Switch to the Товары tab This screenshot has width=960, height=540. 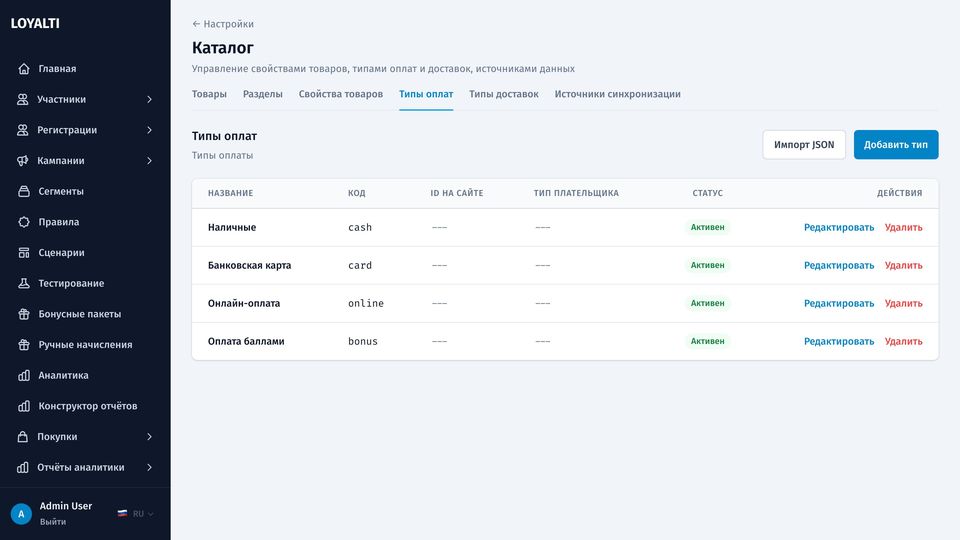pyautogui.click(x=209, y=94)
